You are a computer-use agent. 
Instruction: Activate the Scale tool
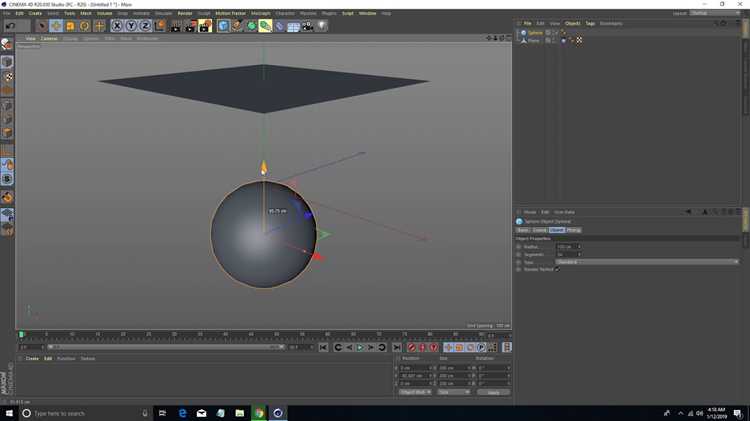pos(70,25)
